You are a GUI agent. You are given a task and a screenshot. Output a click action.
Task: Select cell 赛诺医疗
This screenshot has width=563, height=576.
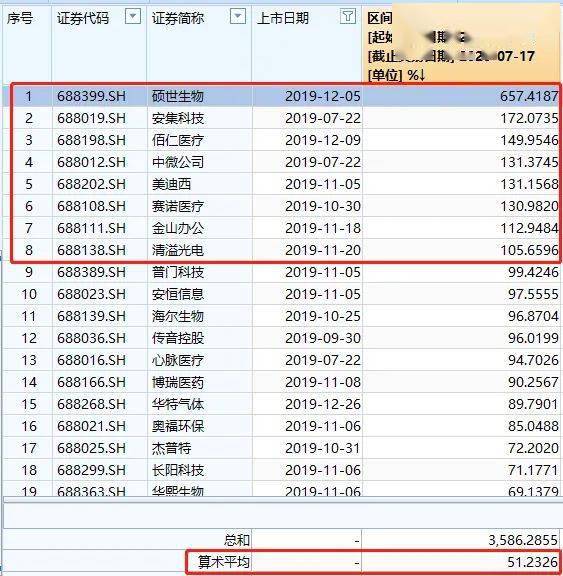(178, 206)
